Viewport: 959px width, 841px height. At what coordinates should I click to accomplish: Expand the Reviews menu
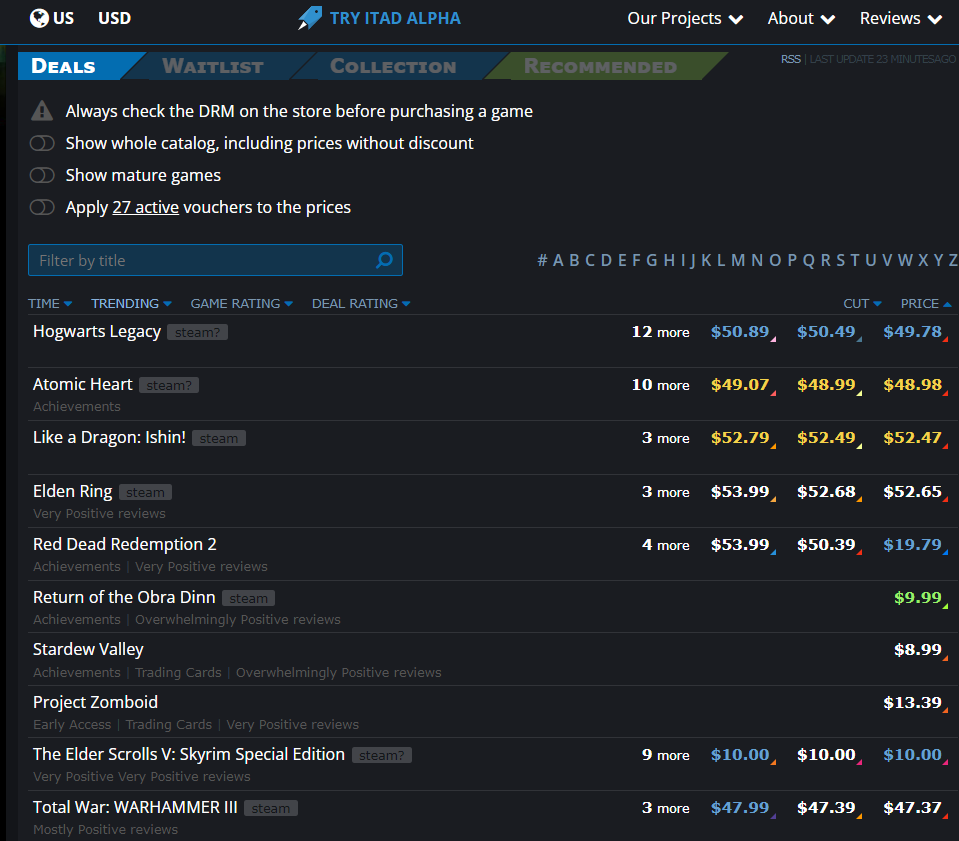[x=900, y=18]
